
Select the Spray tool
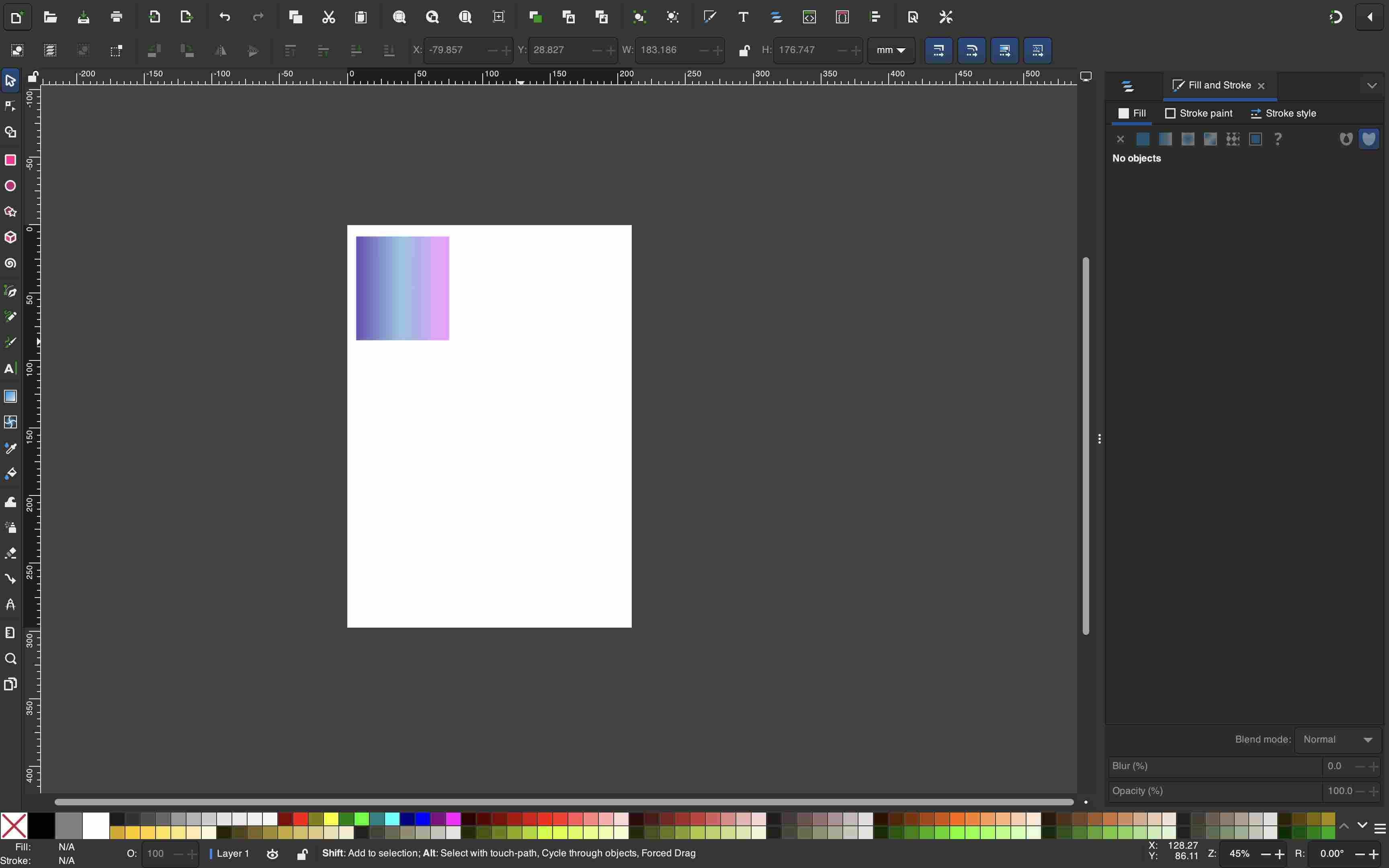coord(10,528)
